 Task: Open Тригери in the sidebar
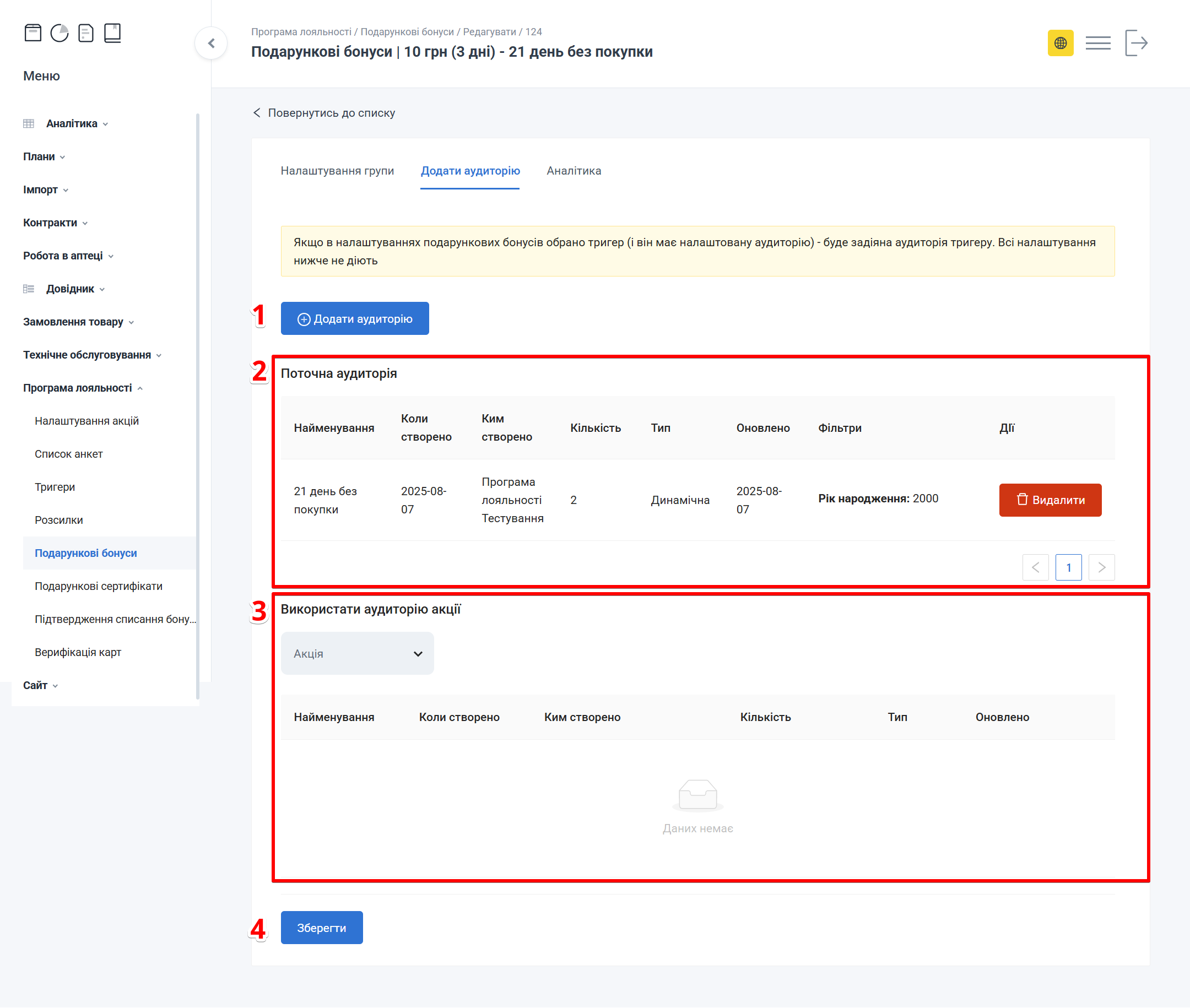coord(55,487)
